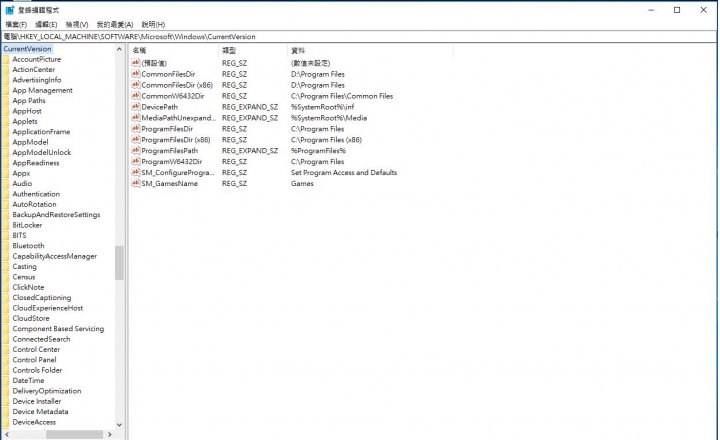Select the Component Based Servicing key

pyautogui.click(x=58, y=329)
